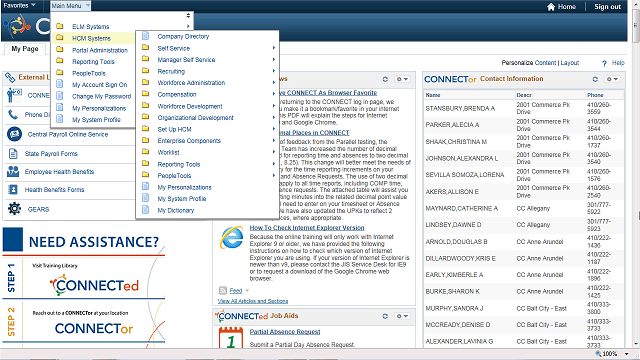This screenshot has width=640, height=360.
Task: Open How To Check Internet Explorer Version link
Action: pos(307,228)
